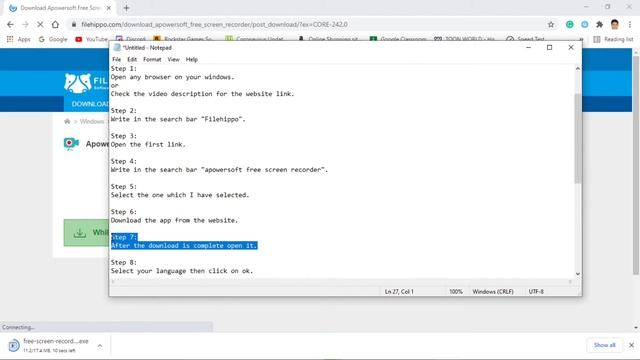Screen dimensions: 640x360
Task: Open the Extensions puzzle piece menu
Action: pyautogui.click(x=599, y=24)
